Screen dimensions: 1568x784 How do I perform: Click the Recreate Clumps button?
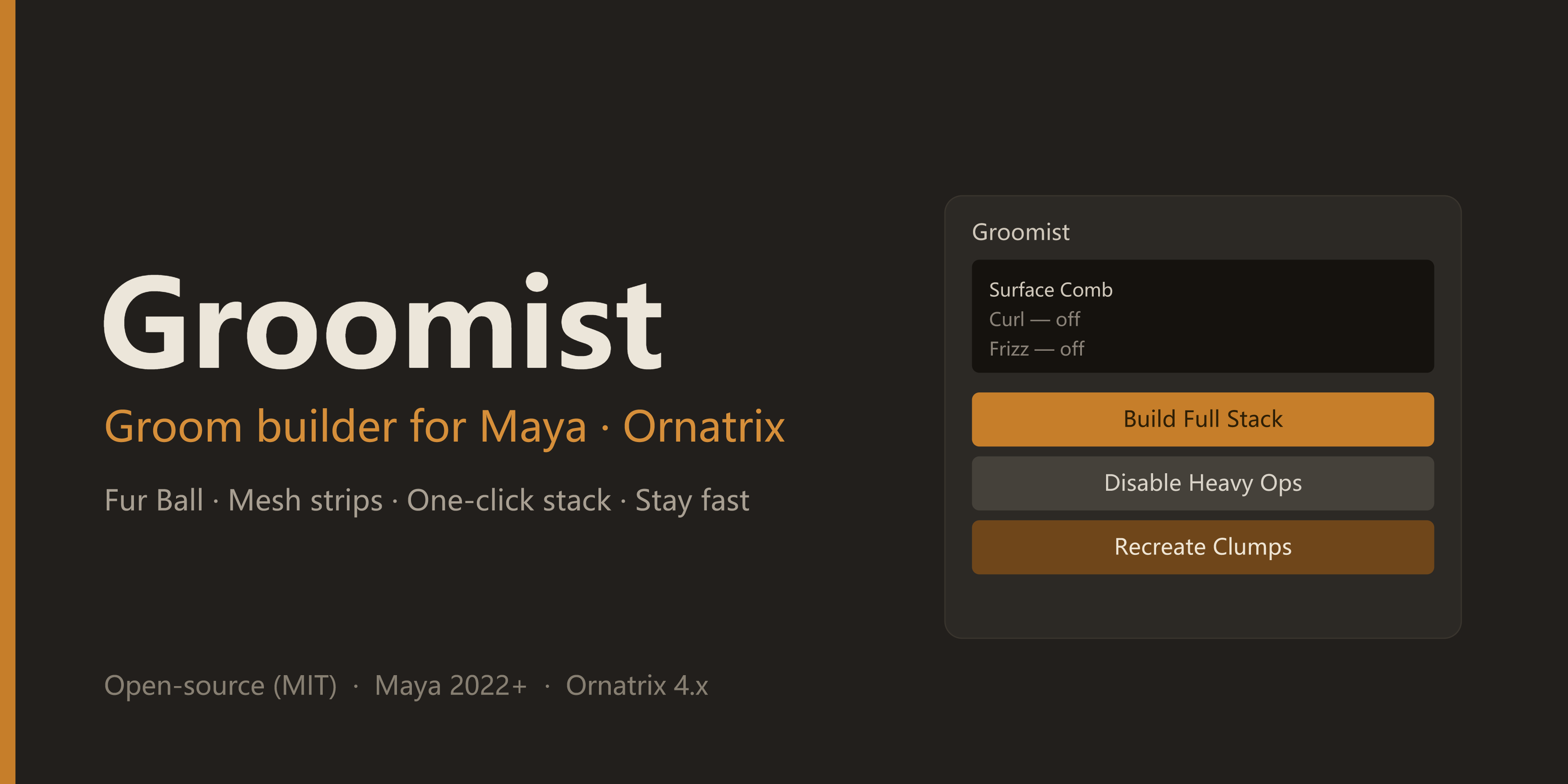tap(1203, 547)
